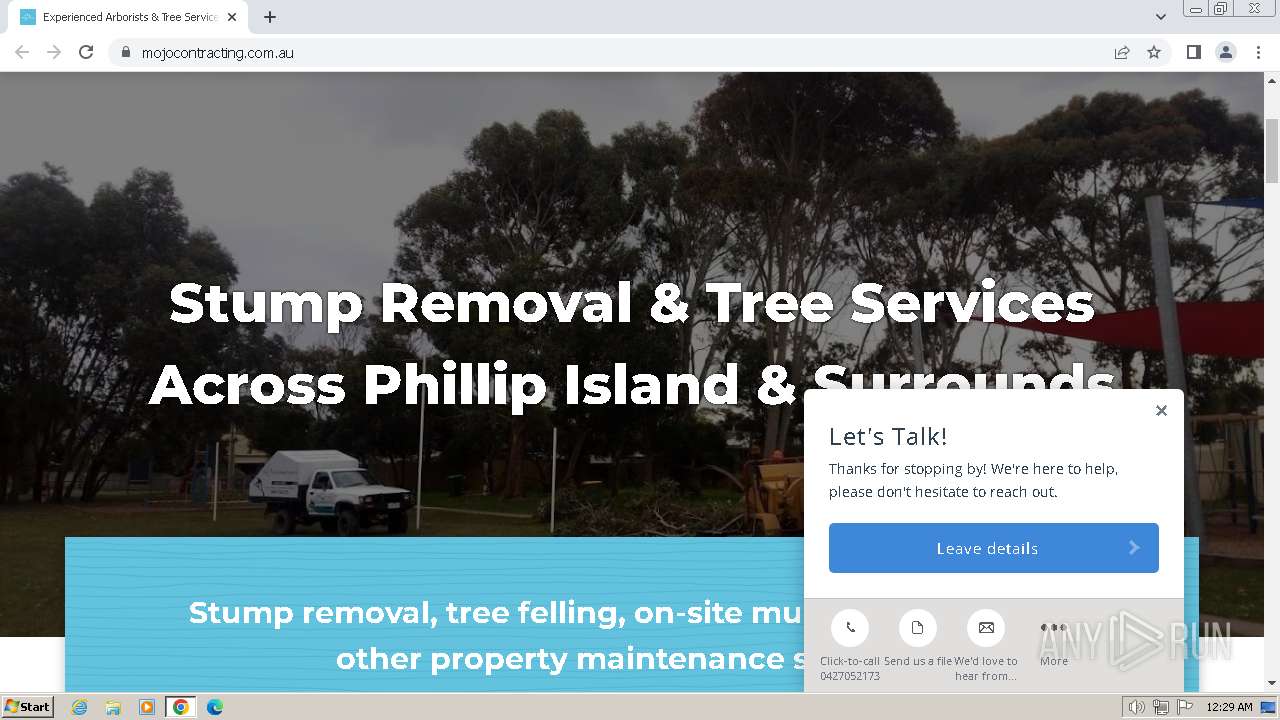The image size is (1280, 720).
Task: Click the phone Click-to-call icon
Action: (x=850, y=628)
